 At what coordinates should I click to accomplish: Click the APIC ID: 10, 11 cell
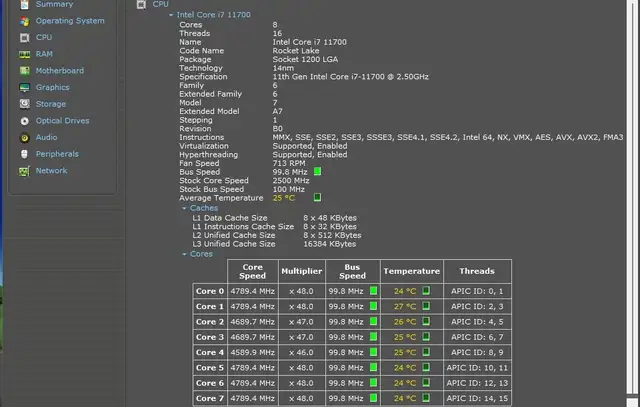[x=477, y=368]
